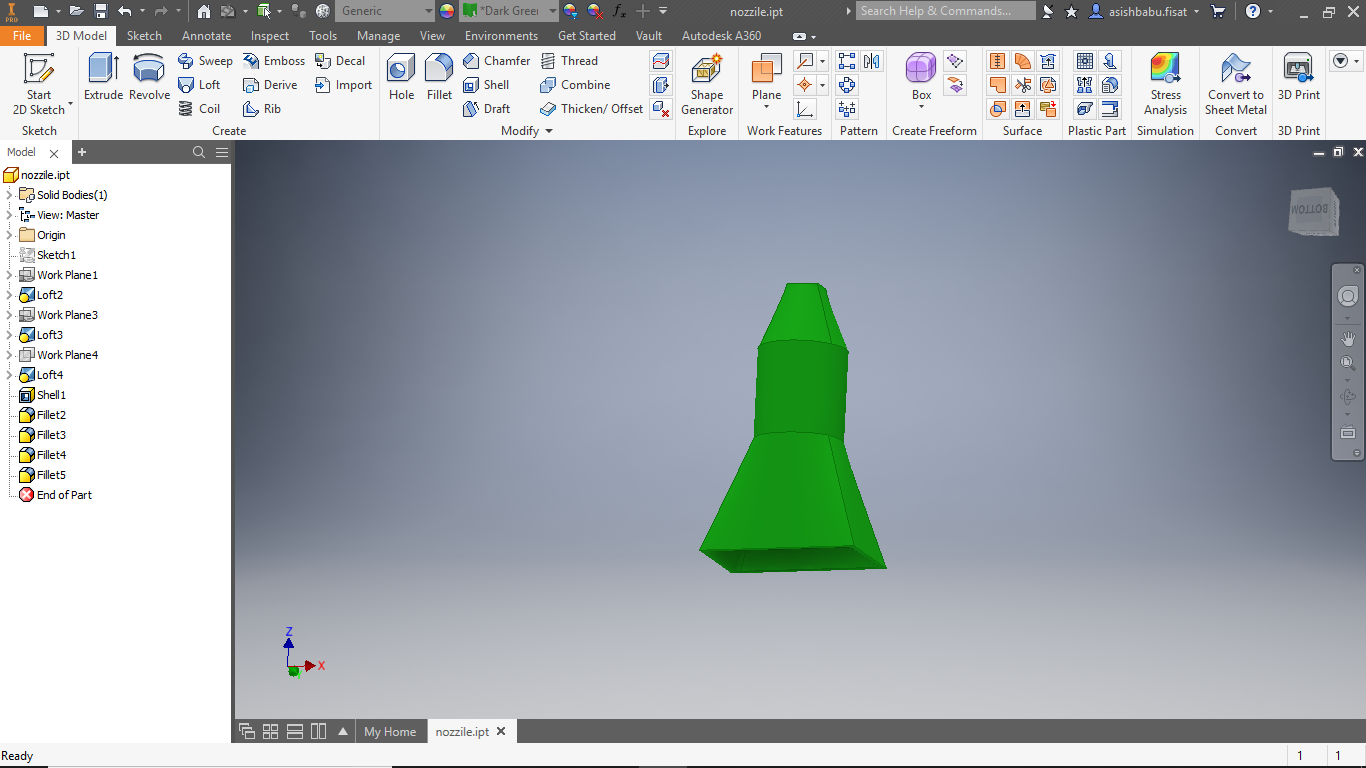Choose the Decal tool

click(x=340, y=61)
